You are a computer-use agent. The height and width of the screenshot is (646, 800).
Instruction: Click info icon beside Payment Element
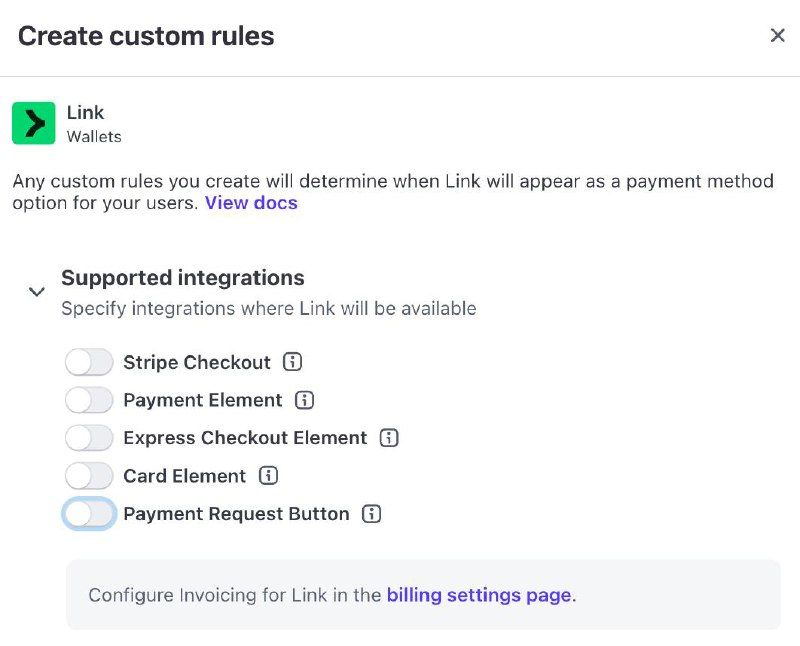305,400
